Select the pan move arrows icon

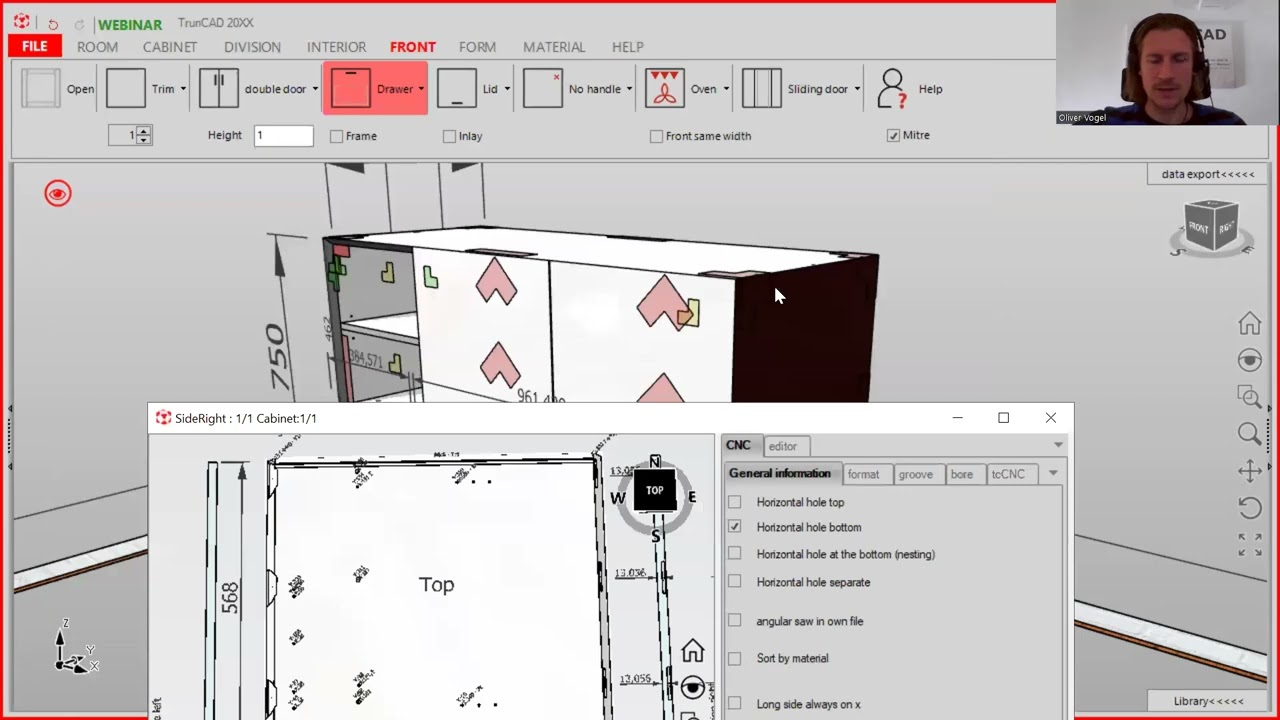tap(1250, 471)
